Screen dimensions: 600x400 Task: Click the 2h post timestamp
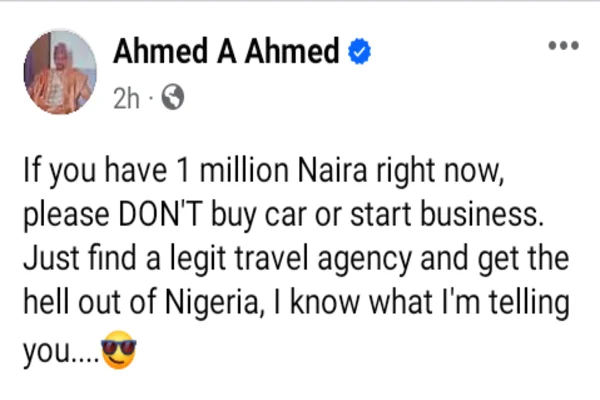pyautogui.click(x=128, y=99)
